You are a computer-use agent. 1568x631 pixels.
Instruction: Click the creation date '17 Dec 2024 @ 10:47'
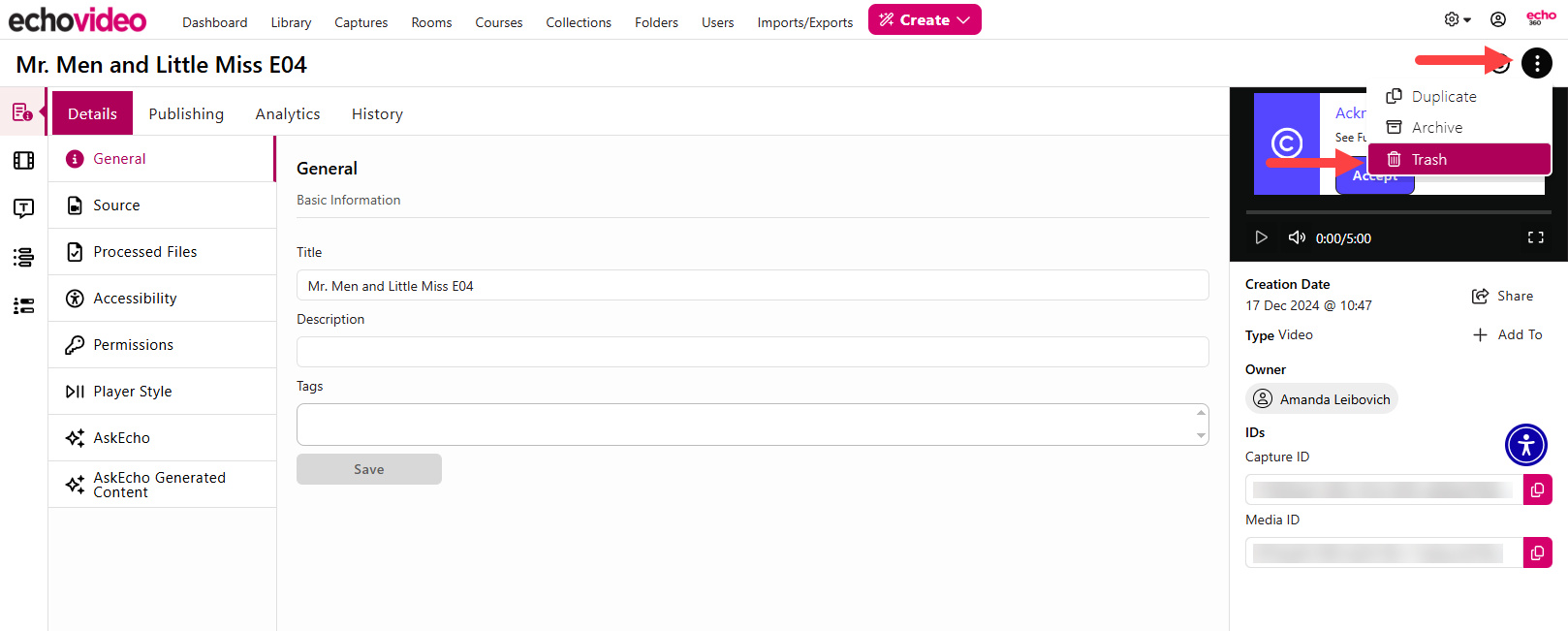point(1308,305)
